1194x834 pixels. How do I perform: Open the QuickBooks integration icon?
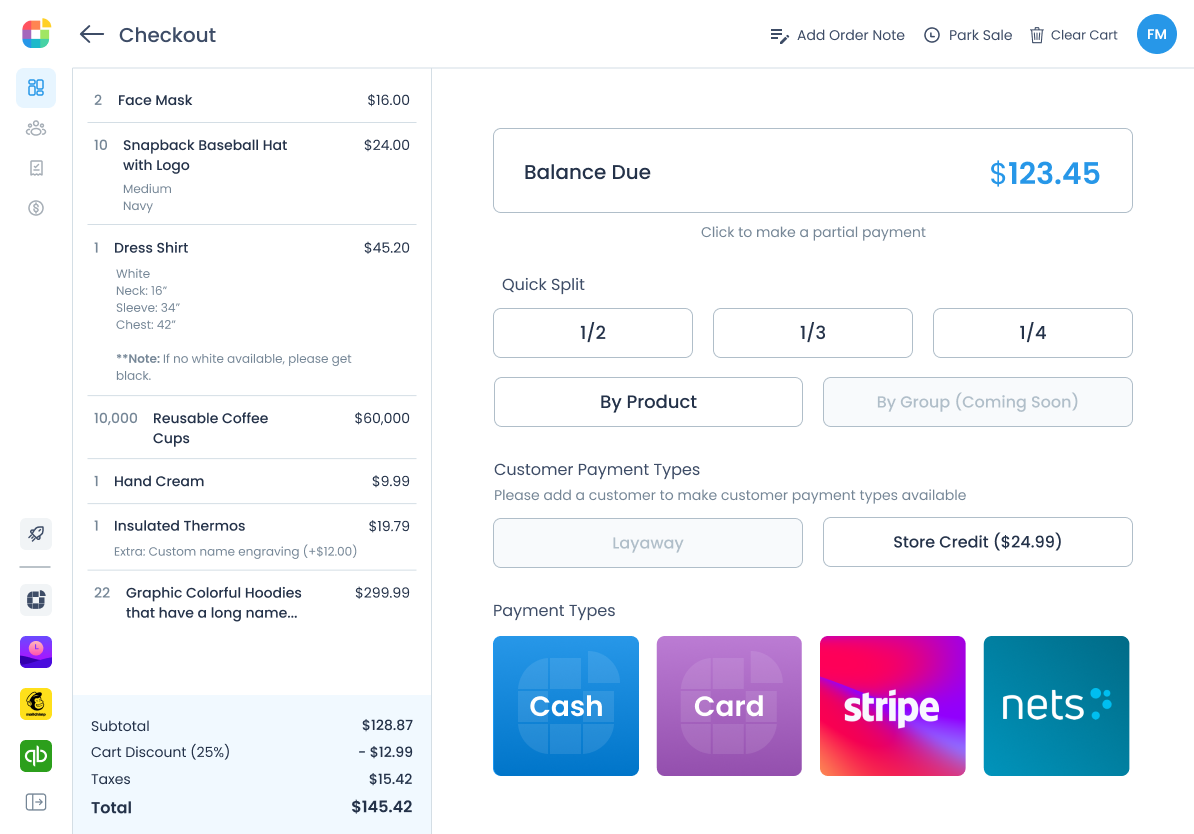click(x=35, y=756)
